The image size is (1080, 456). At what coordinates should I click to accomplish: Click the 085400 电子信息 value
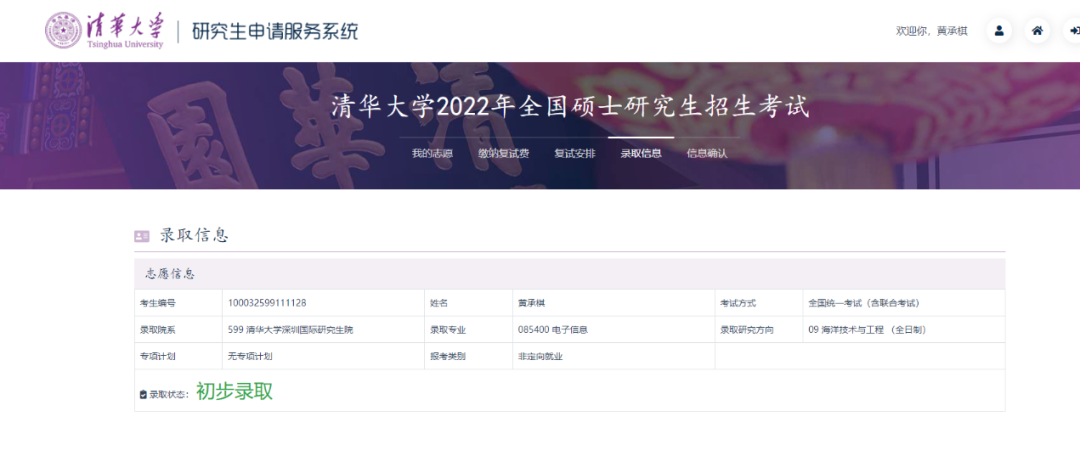[552, 330]
